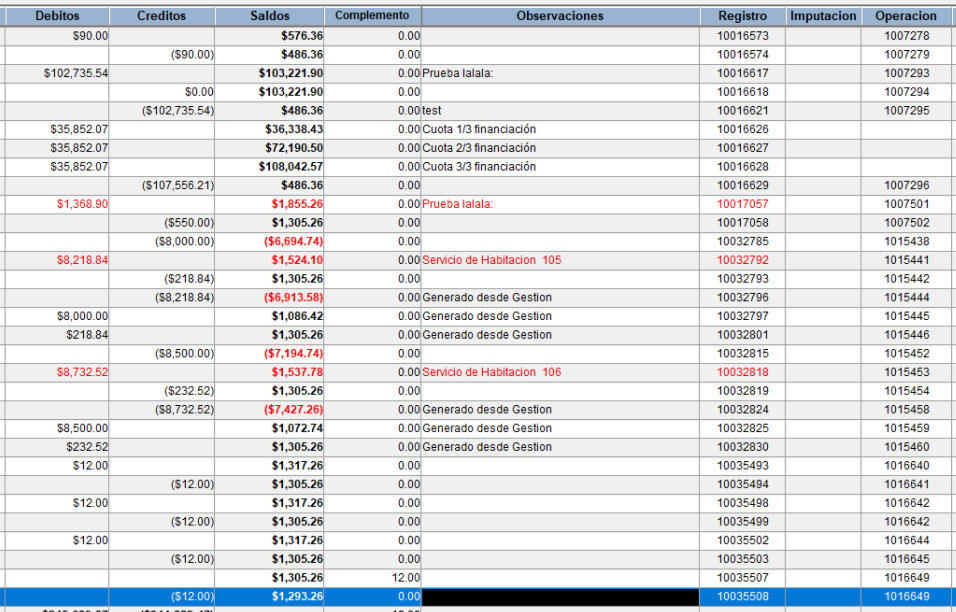Select the 'Servicio de Habitacion 106' entry
This screenshot has width=956, height=612.
[x=491, y=372]
